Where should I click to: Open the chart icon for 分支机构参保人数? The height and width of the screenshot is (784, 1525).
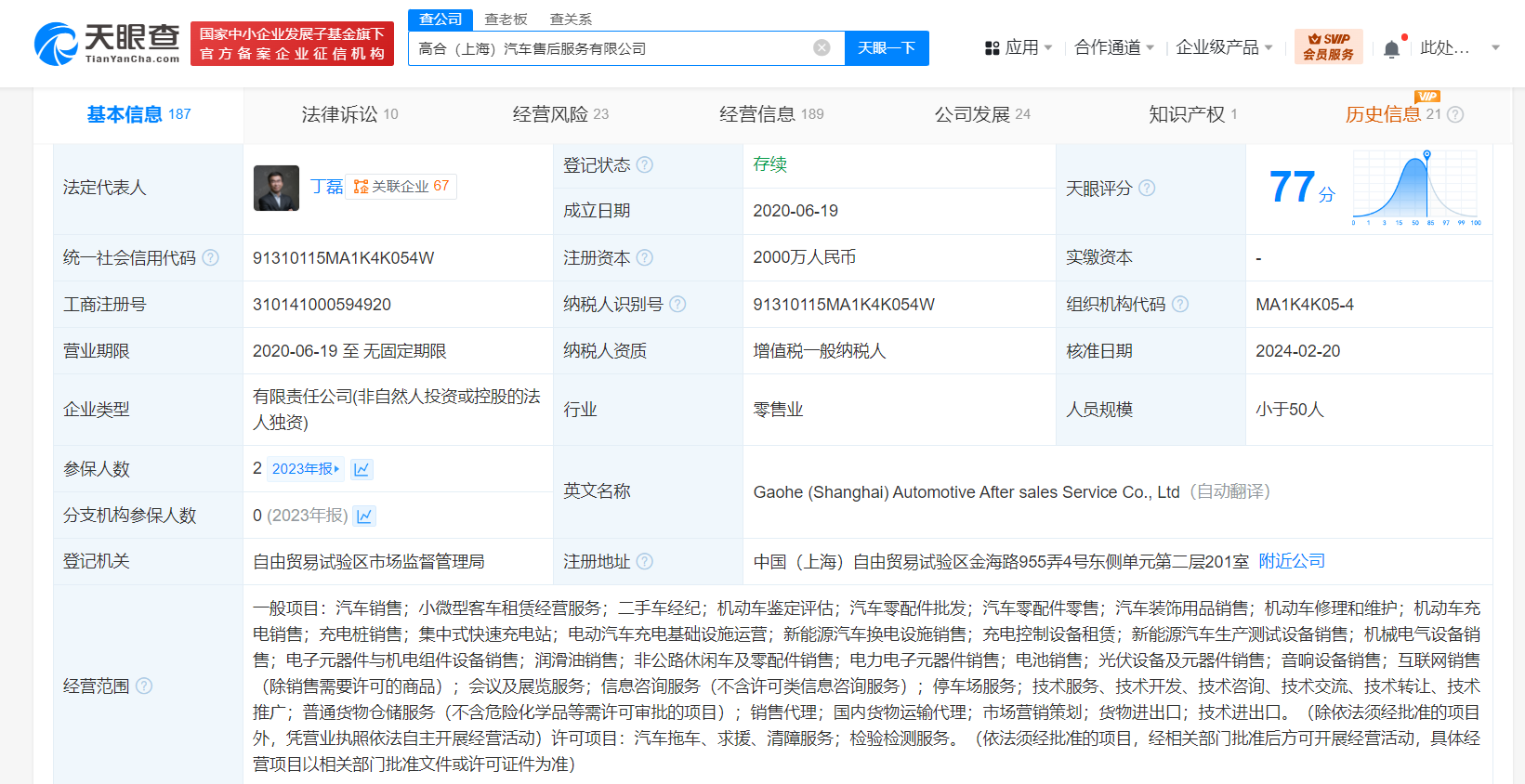click(365, 516)
